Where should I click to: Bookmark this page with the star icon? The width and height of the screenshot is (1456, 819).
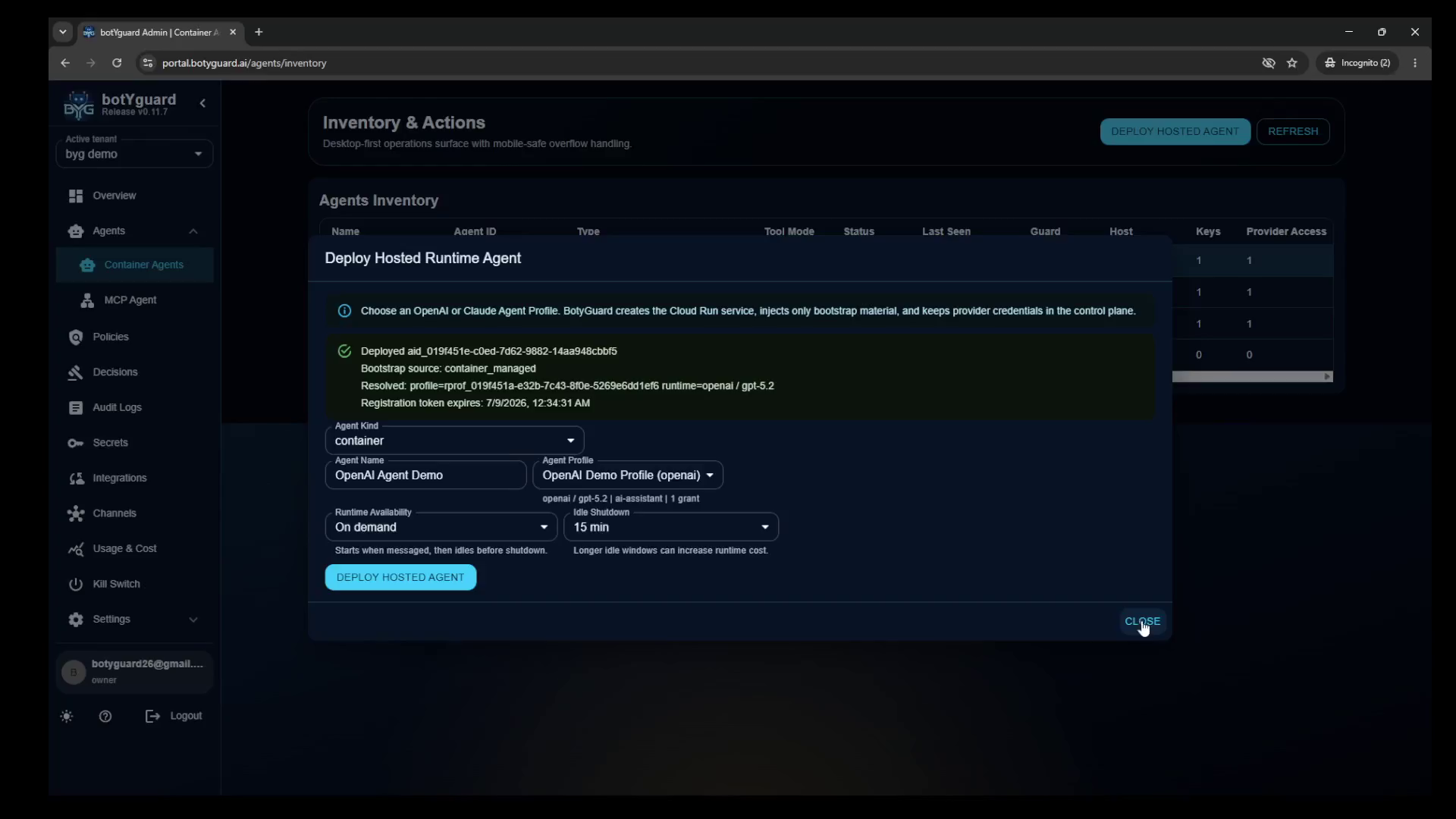1292,63
